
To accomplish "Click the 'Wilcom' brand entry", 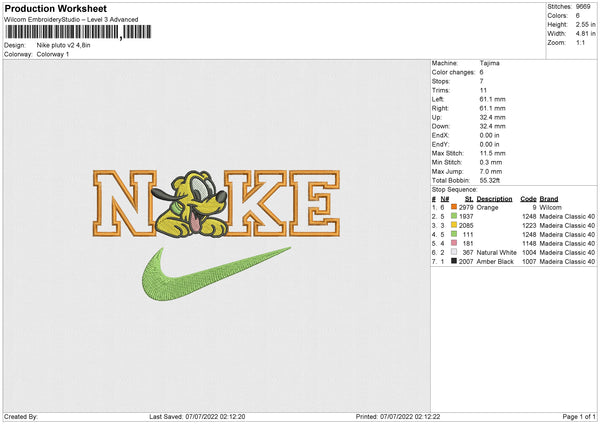I will point(551,207).
